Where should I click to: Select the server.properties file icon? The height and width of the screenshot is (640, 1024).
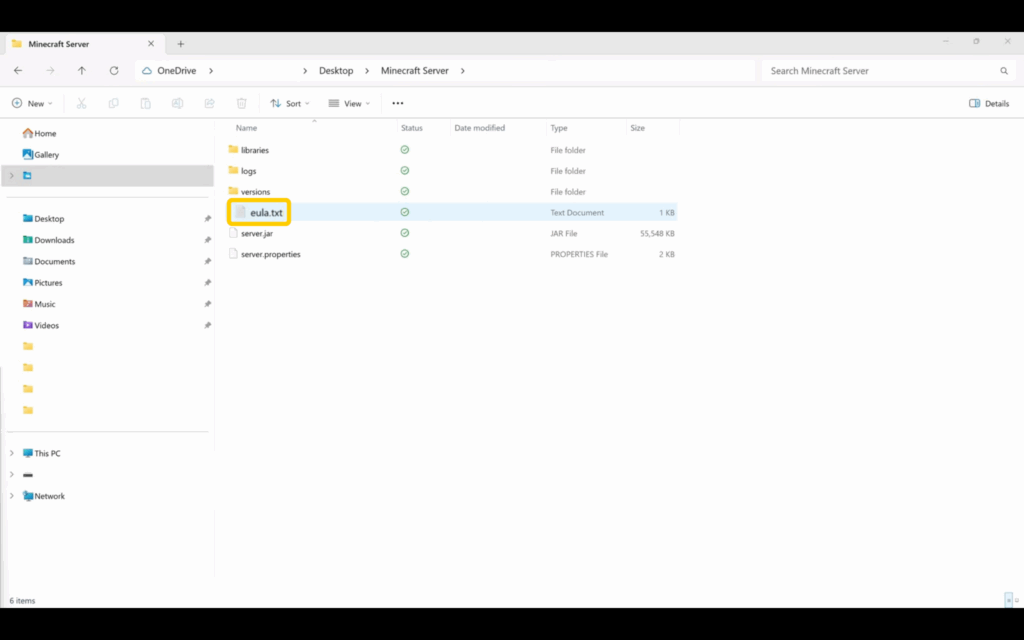click(233, 254)
